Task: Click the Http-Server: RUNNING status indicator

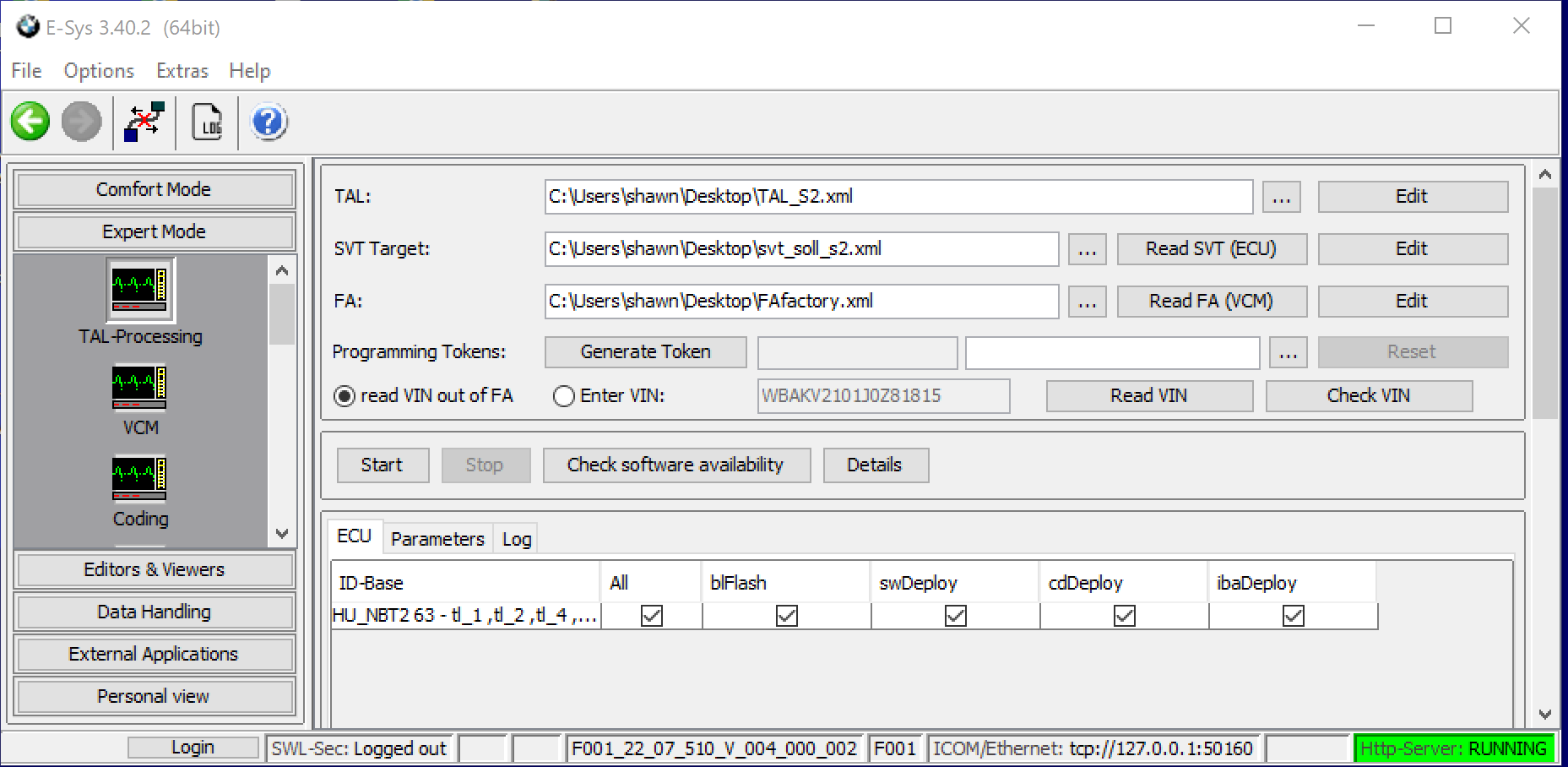Action: point(1453,748)
